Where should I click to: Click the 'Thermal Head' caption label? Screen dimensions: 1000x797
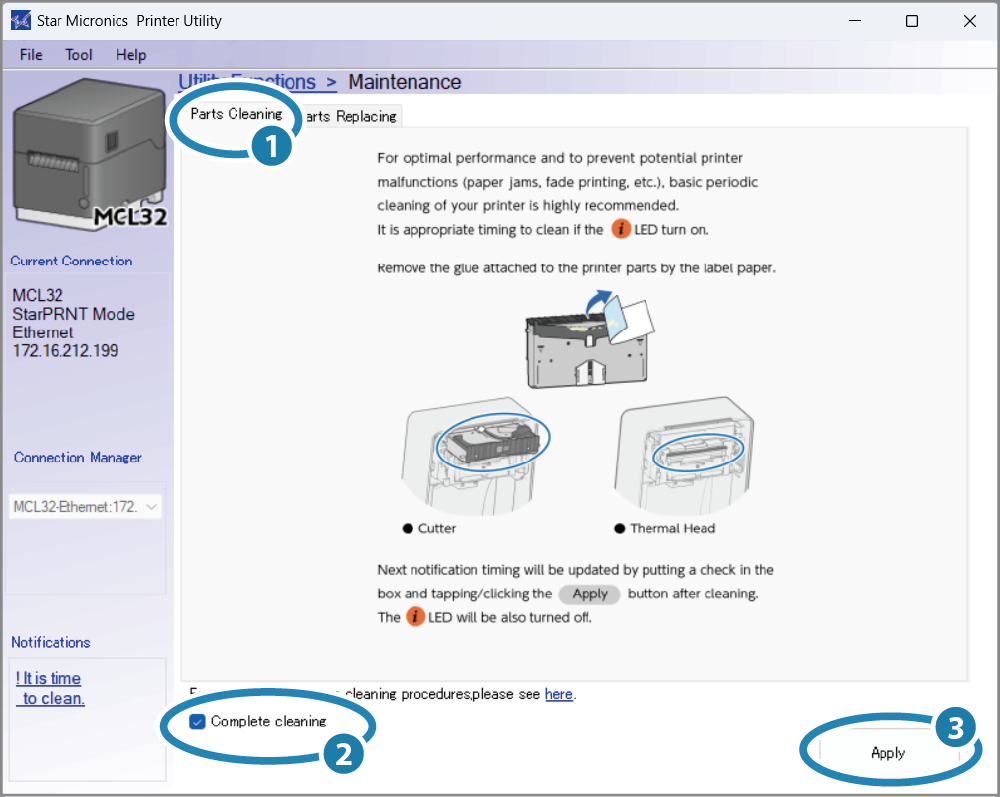[x=673, y=528]
